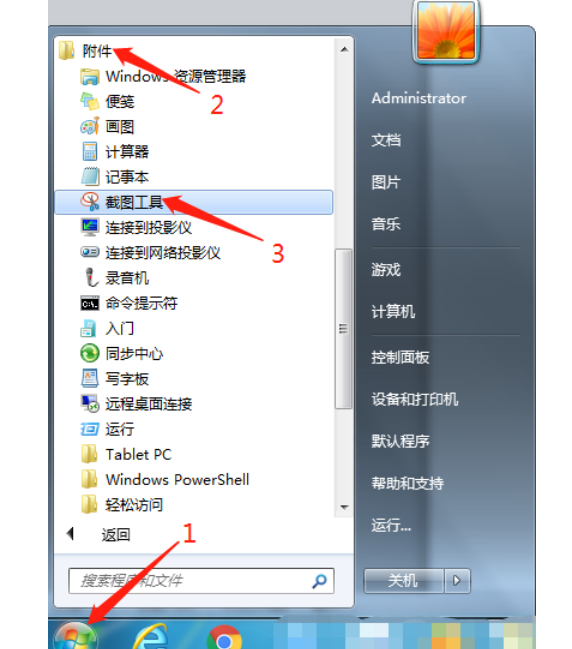Viewport: 572px width, 649px height.
Task: Open the Sync Center (同步中心) green icon
Action: tap(90, 353)
